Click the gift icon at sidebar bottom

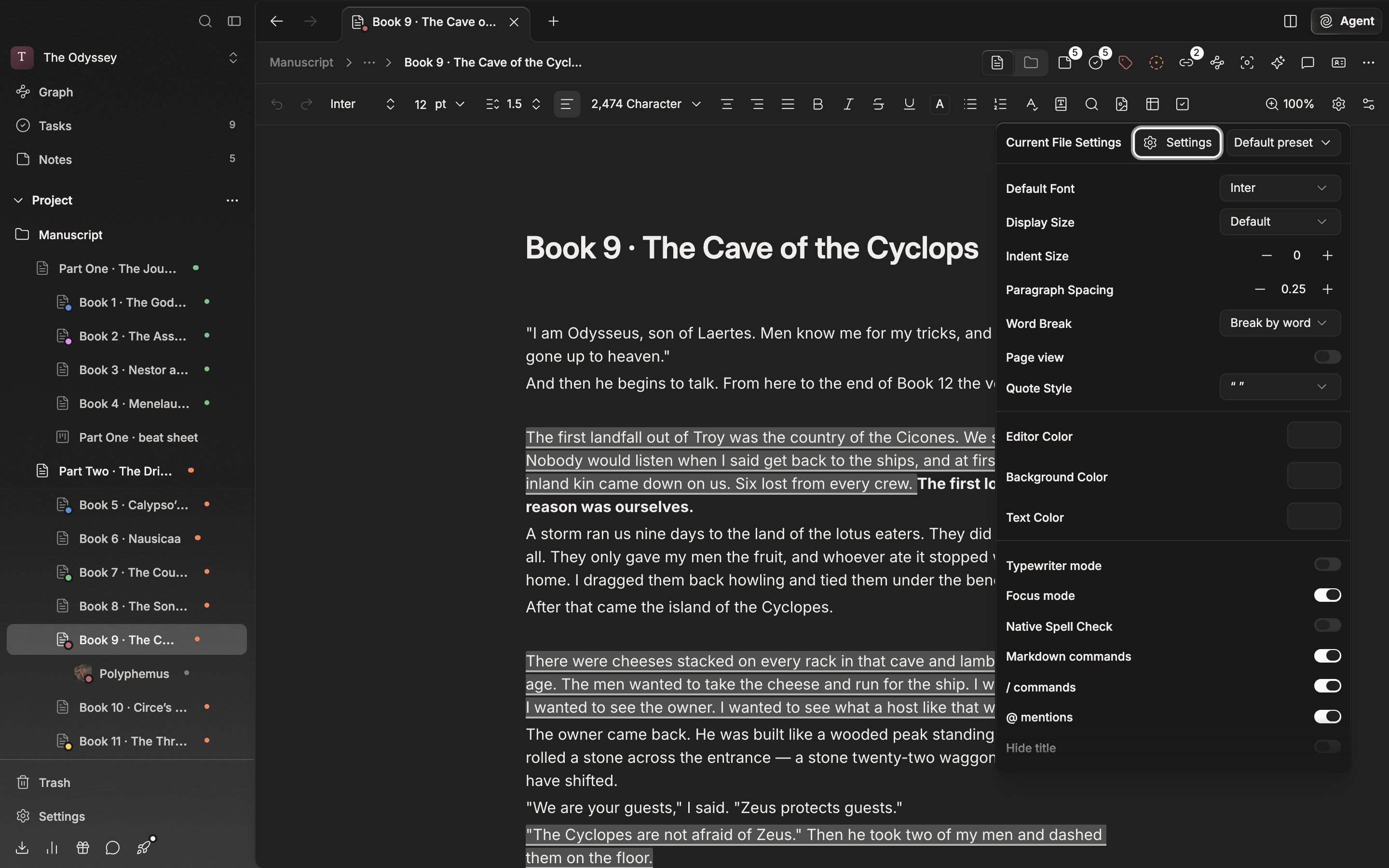82,847
